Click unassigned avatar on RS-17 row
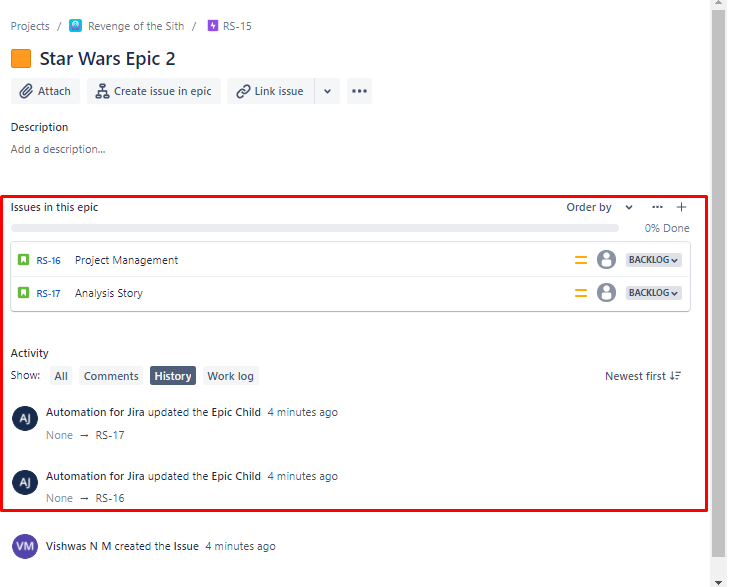The image size is (730, 587). tap(606, 293)
